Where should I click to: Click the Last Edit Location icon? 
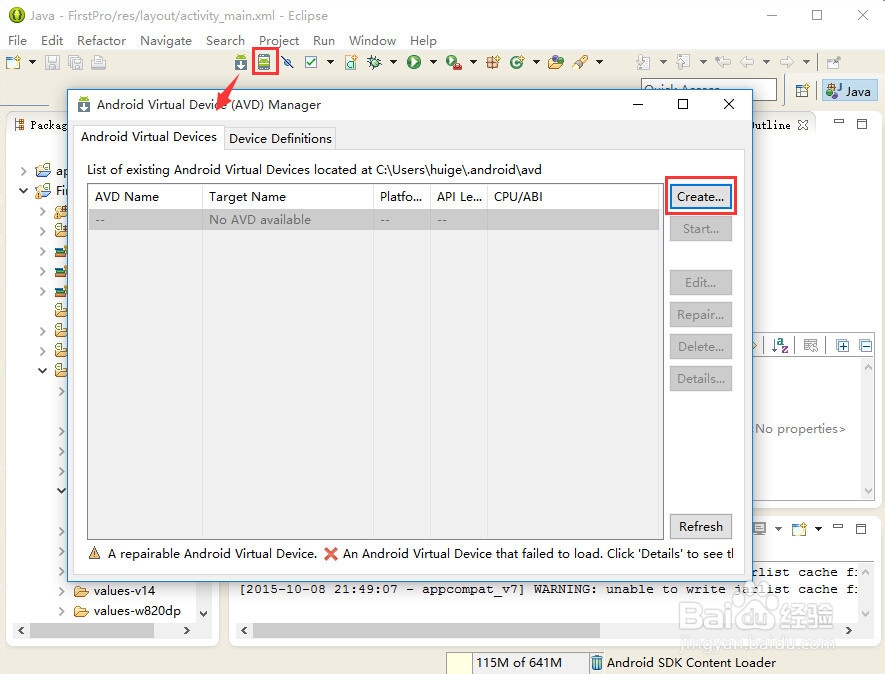tap(722, 62)
